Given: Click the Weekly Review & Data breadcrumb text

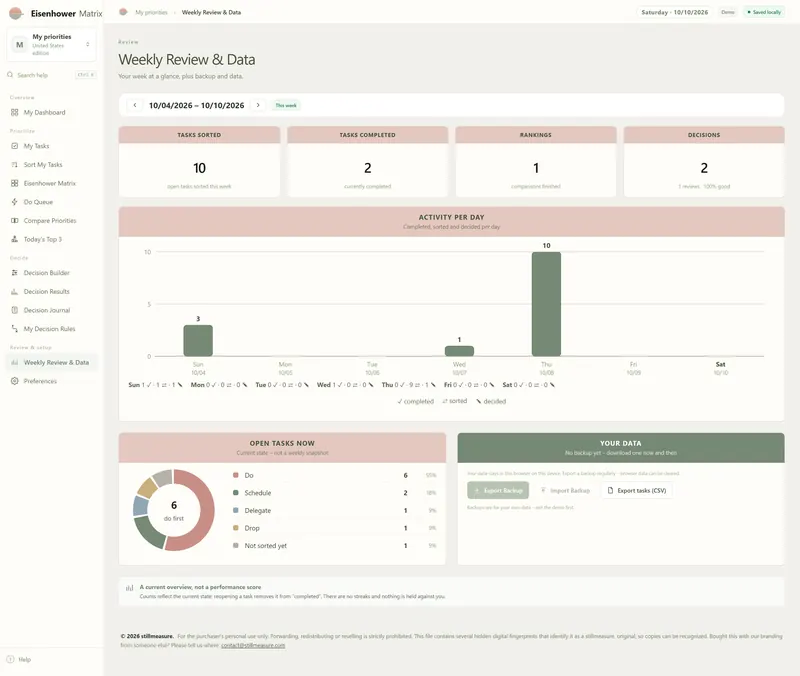Looking at the screenshot, I should coord(211,12).
